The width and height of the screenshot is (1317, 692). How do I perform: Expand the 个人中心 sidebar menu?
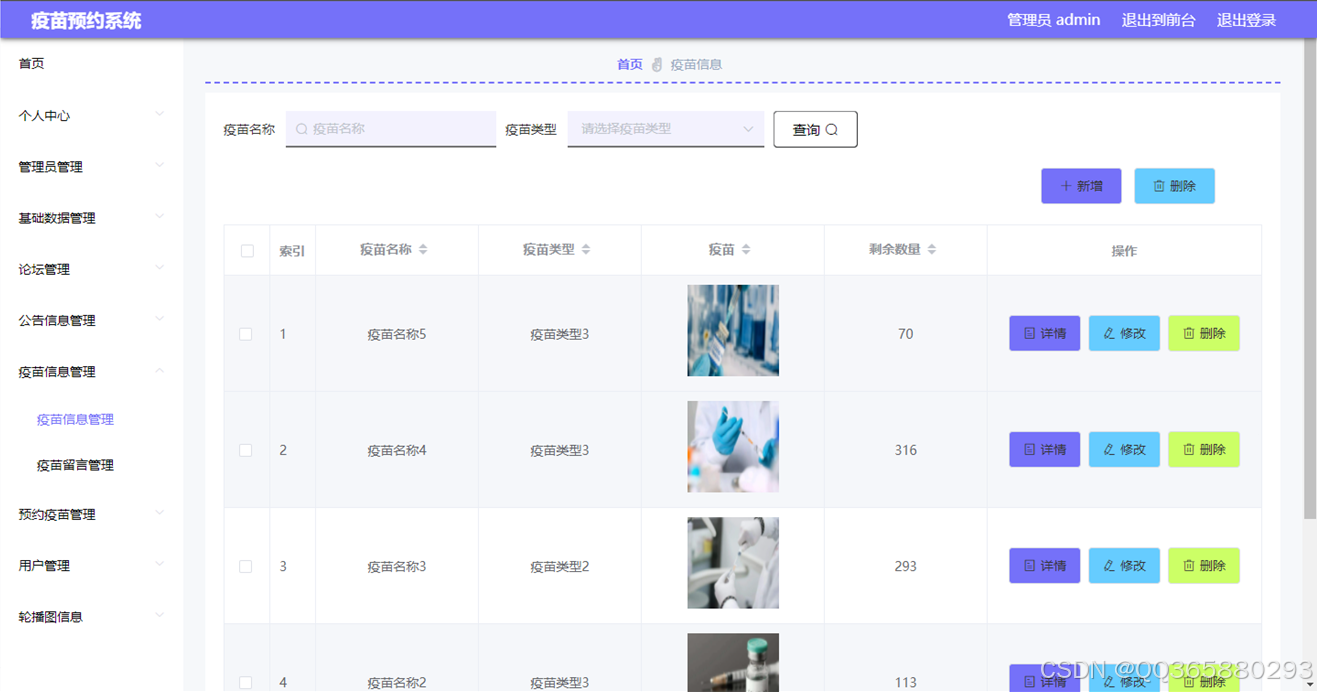(91, 115)
